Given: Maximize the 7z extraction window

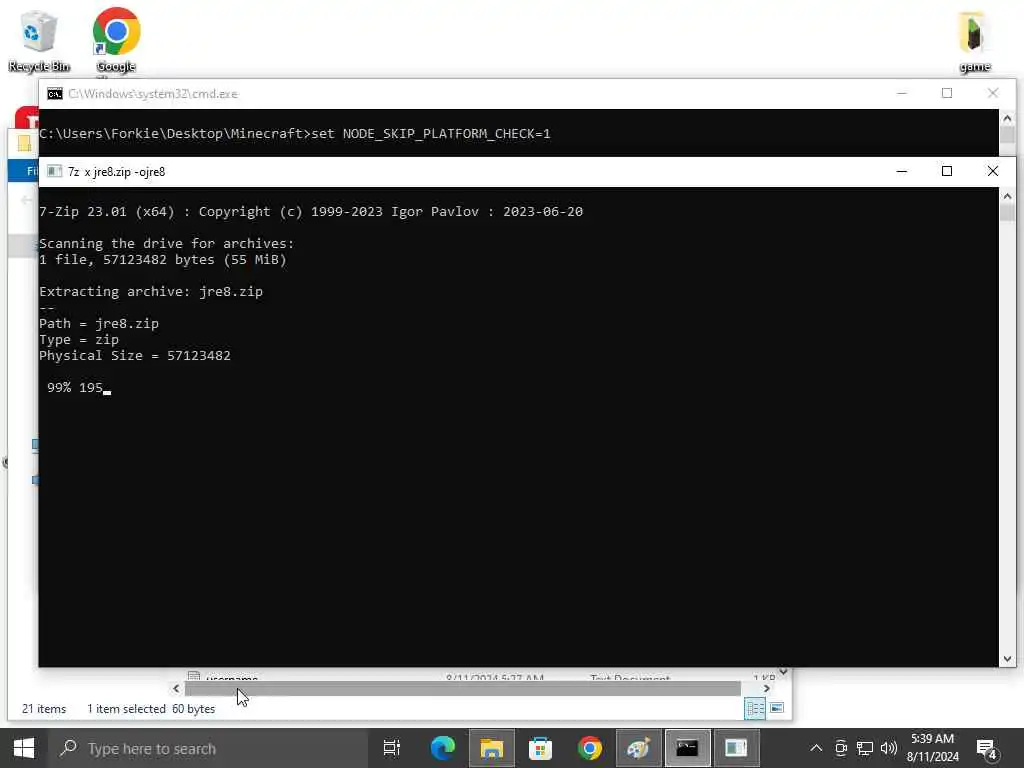Looking at the screenshot, I should [947, 171].
